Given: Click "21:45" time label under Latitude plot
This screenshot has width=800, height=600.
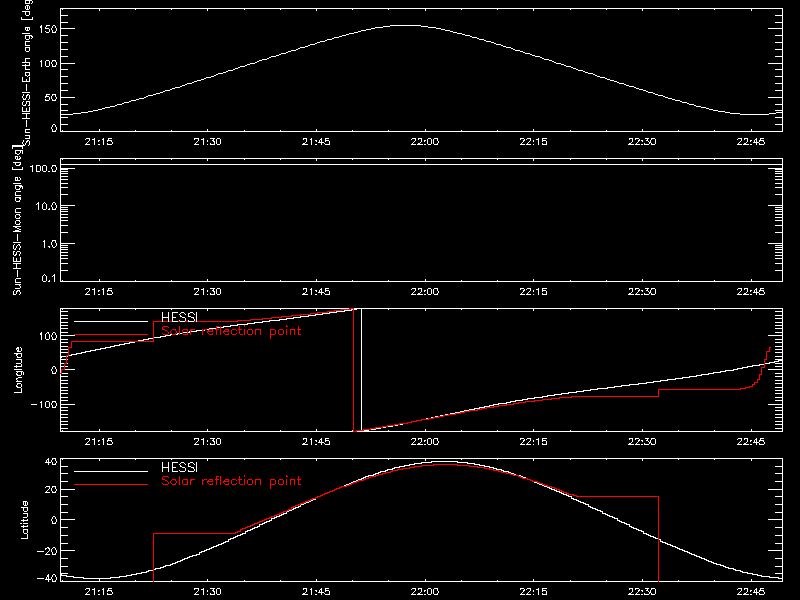Looking at the screenshot, I should [x=316, y=592].
